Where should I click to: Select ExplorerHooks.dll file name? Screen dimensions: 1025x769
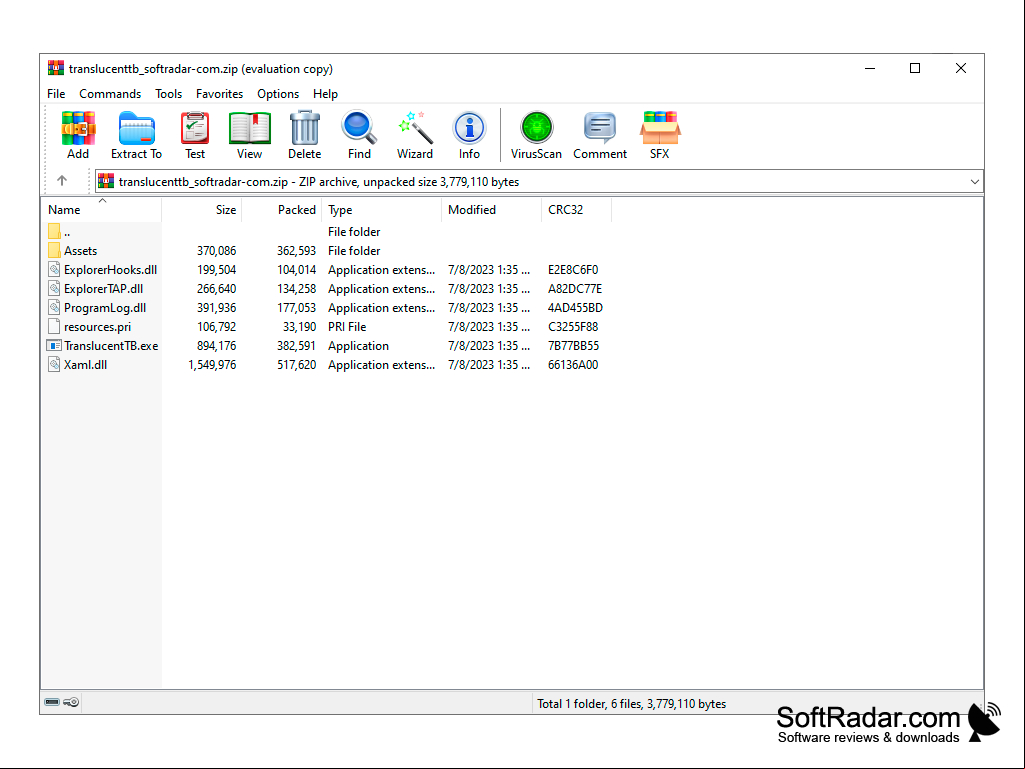110,269
